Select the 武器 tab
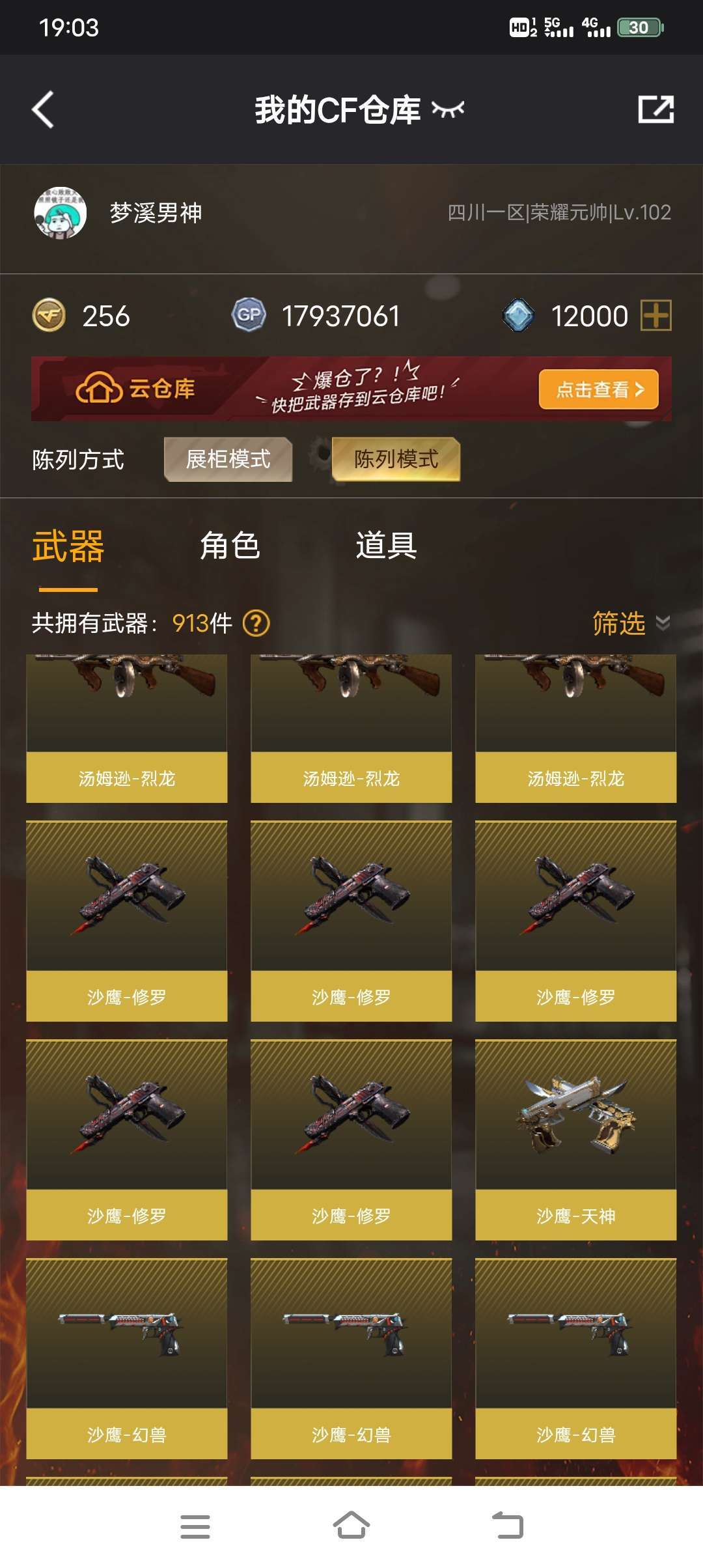Screen dimensions: 703x1568 [x=68, y=547]
